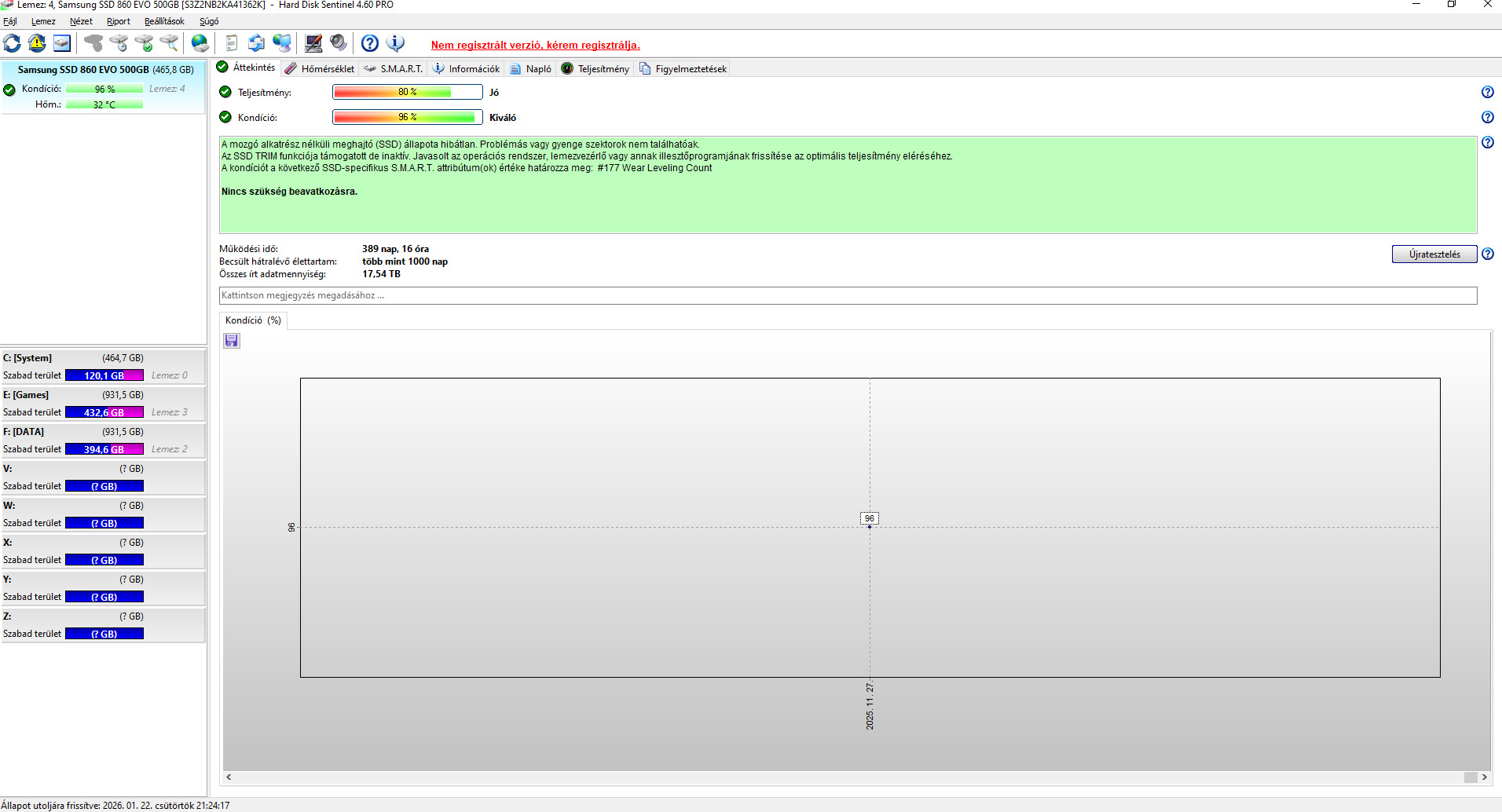This screenshot has height=812, width=1502.
Task: Click the 'Nincs szükség beavatkozásra.' status text
Action: [x=289, y=192]
